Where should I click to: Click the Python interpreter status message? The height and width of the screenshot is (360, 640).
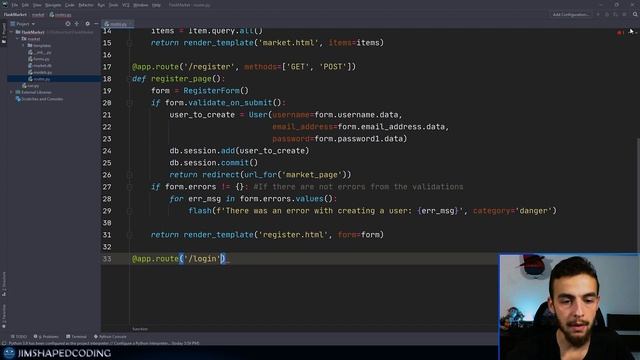[104, 343]
